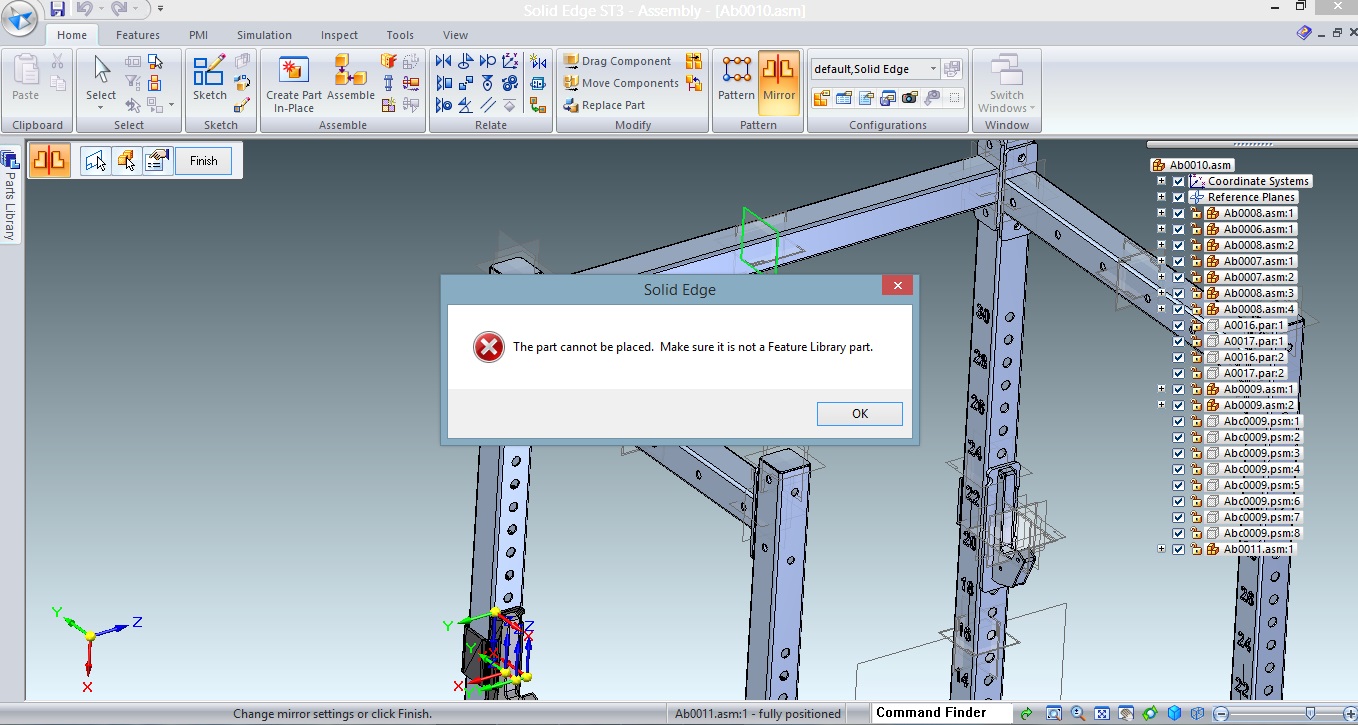Expand the Ab0008.asm:1 tree node

point(1161,213)
